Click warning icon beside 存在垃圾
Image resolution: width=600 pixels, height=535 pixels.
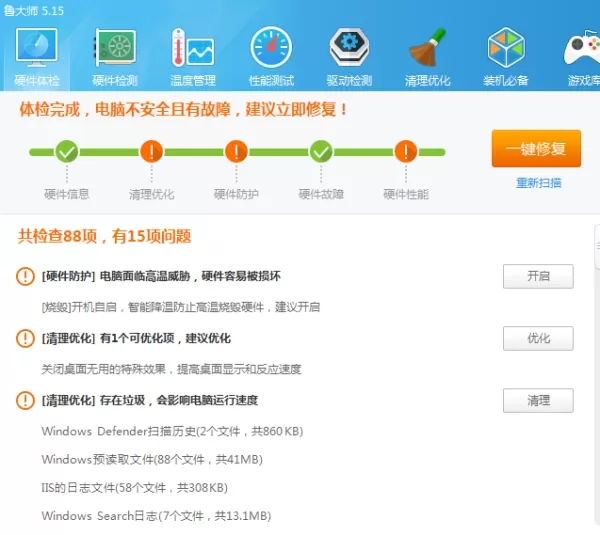(x=25, y=400)
